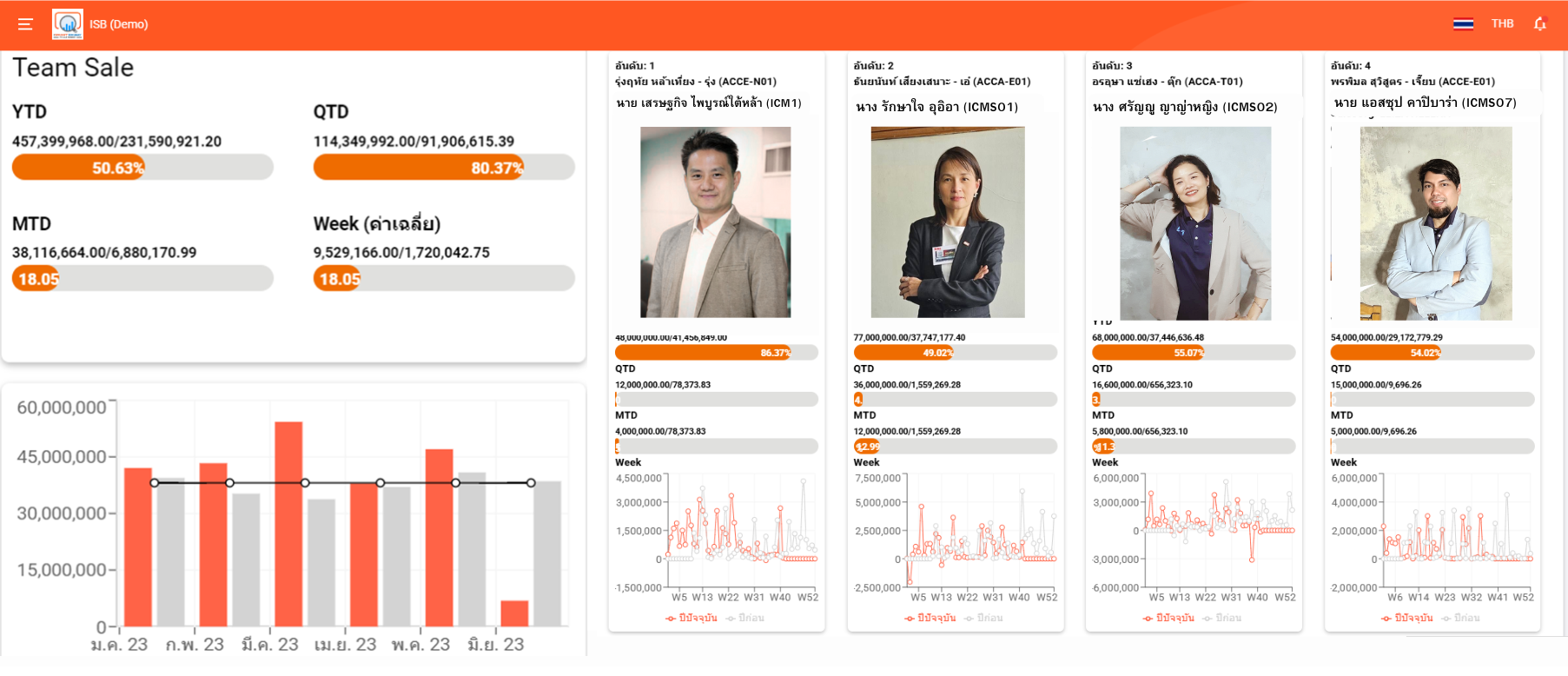The height and width of the screenshot is (676, 1568).
Task: Select the rank 2 salesperson photo
Action: click(x=948, y=222)
